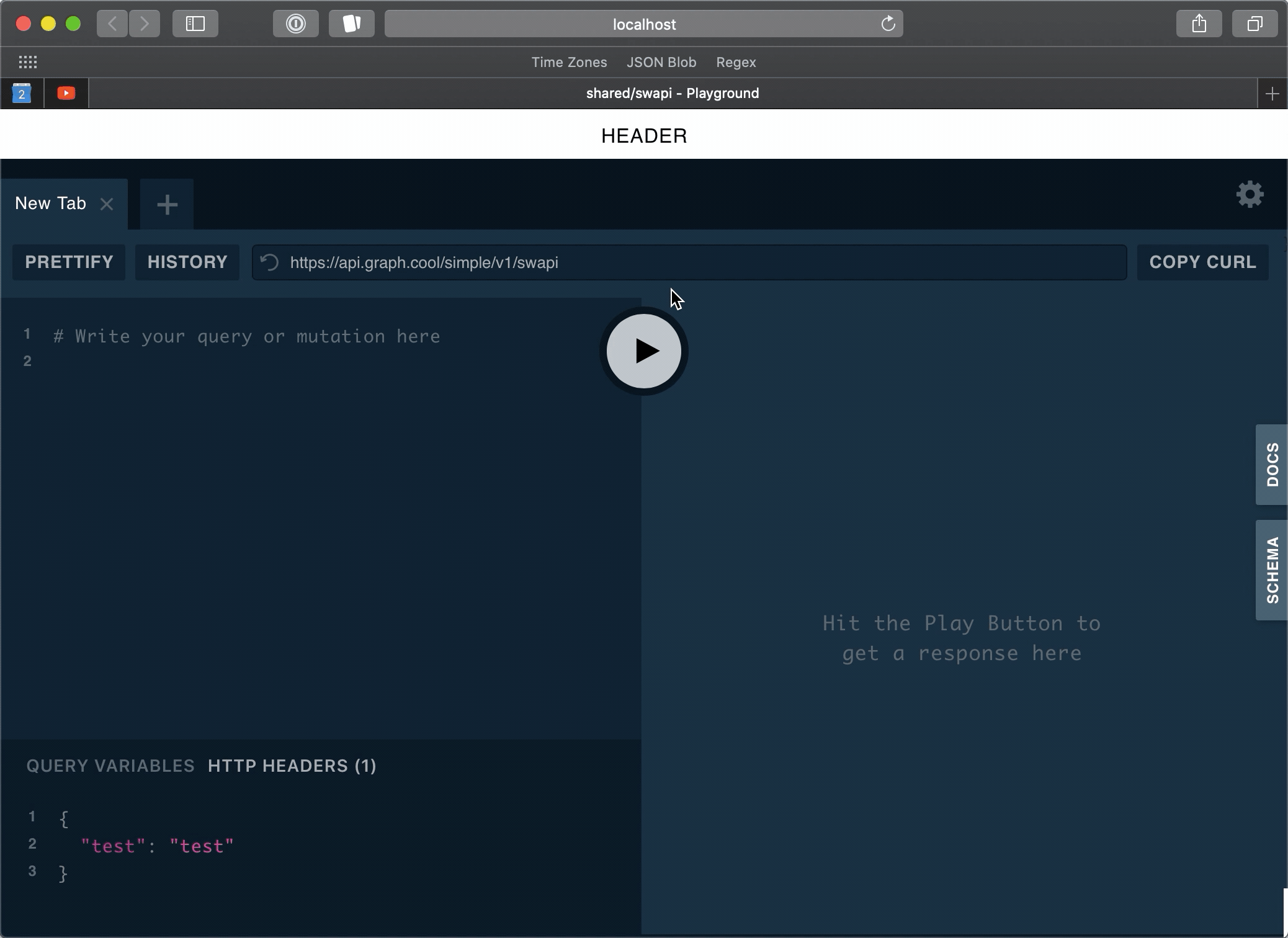
Task: Click the endpoint reload schema icon
Action: [x=270, y=262]
